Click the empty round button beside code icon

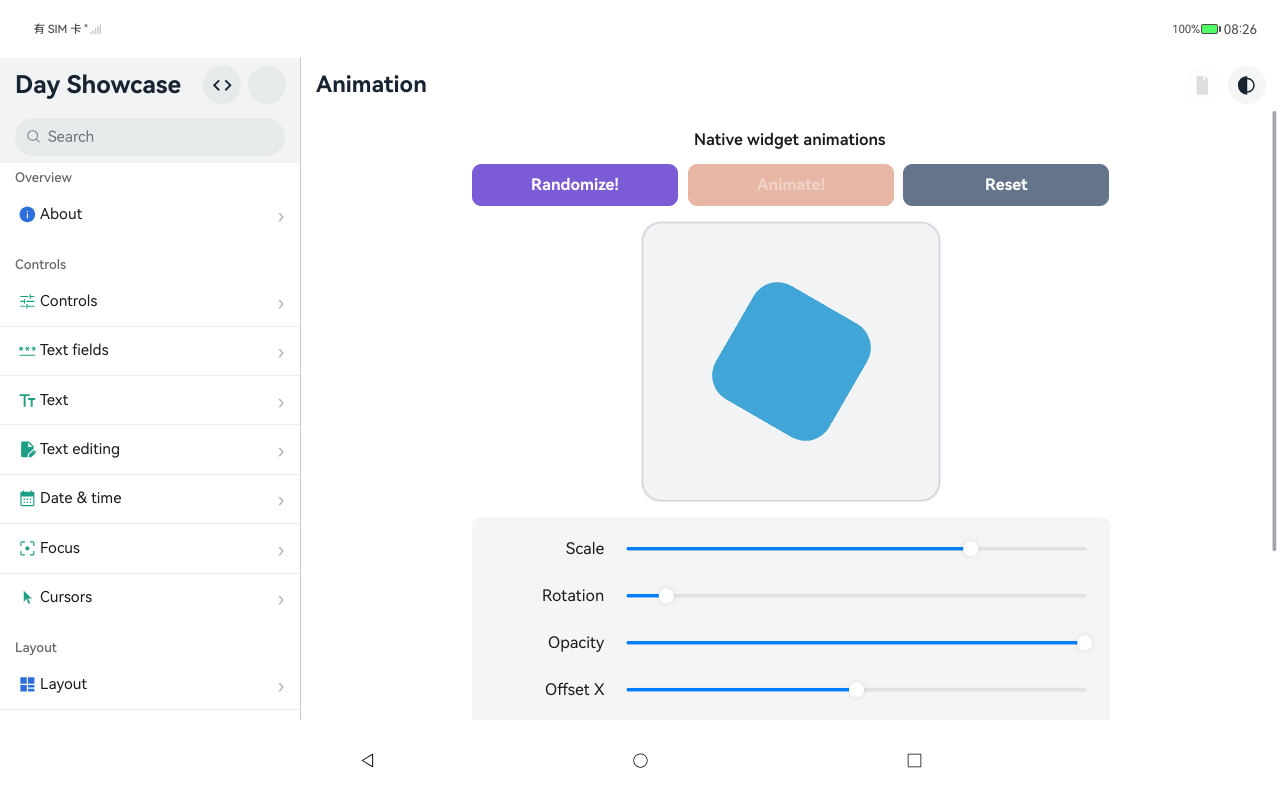click(x=267, y=85)
